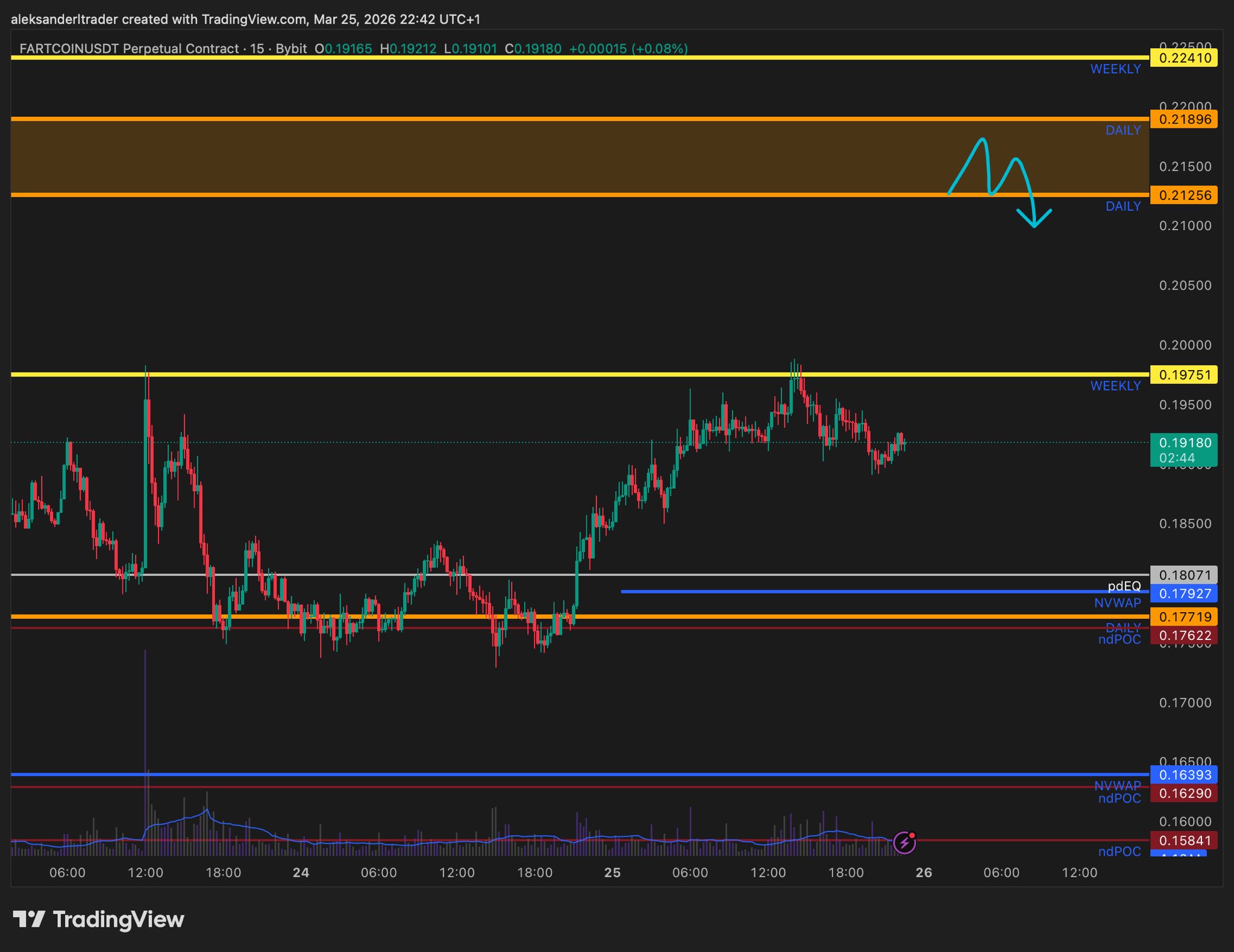Click the gray pdEQ 0.18071 price tag

click(x=1184, y=575)
